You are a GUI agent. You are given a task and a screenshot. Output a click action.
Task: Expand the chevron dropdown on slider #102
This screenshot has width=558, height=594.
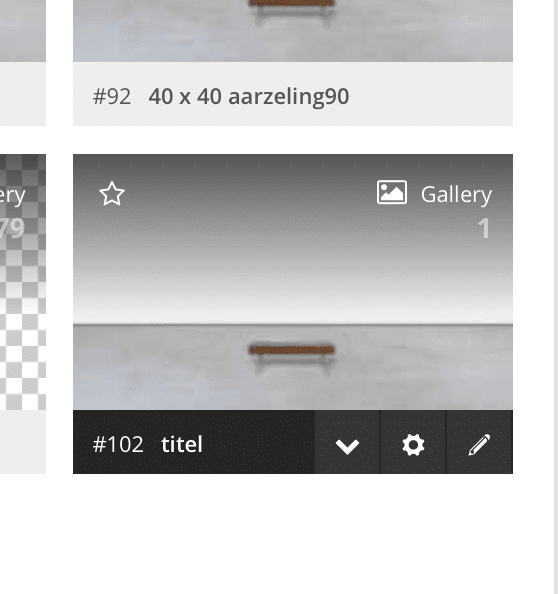[347, 442]
